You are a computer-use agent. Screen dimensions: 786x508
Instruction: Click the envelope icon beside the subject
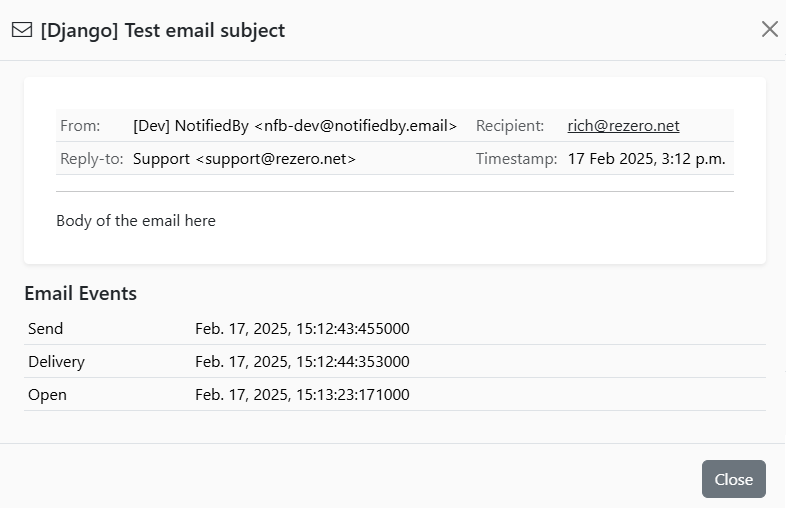coord(22,30)
